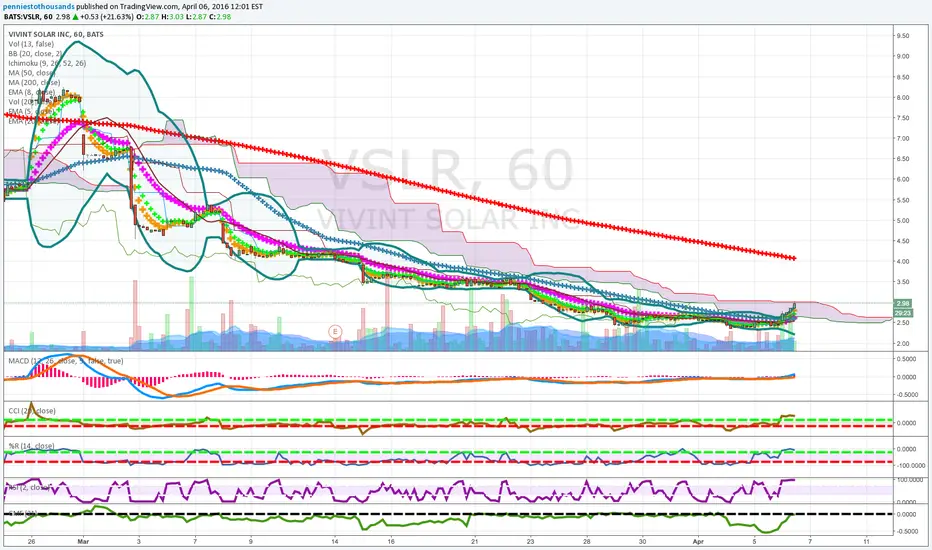Click the green up-arrow beside 2.98 in the header
The height and width of the screenshot is (550, 932).
click(75, 17)
